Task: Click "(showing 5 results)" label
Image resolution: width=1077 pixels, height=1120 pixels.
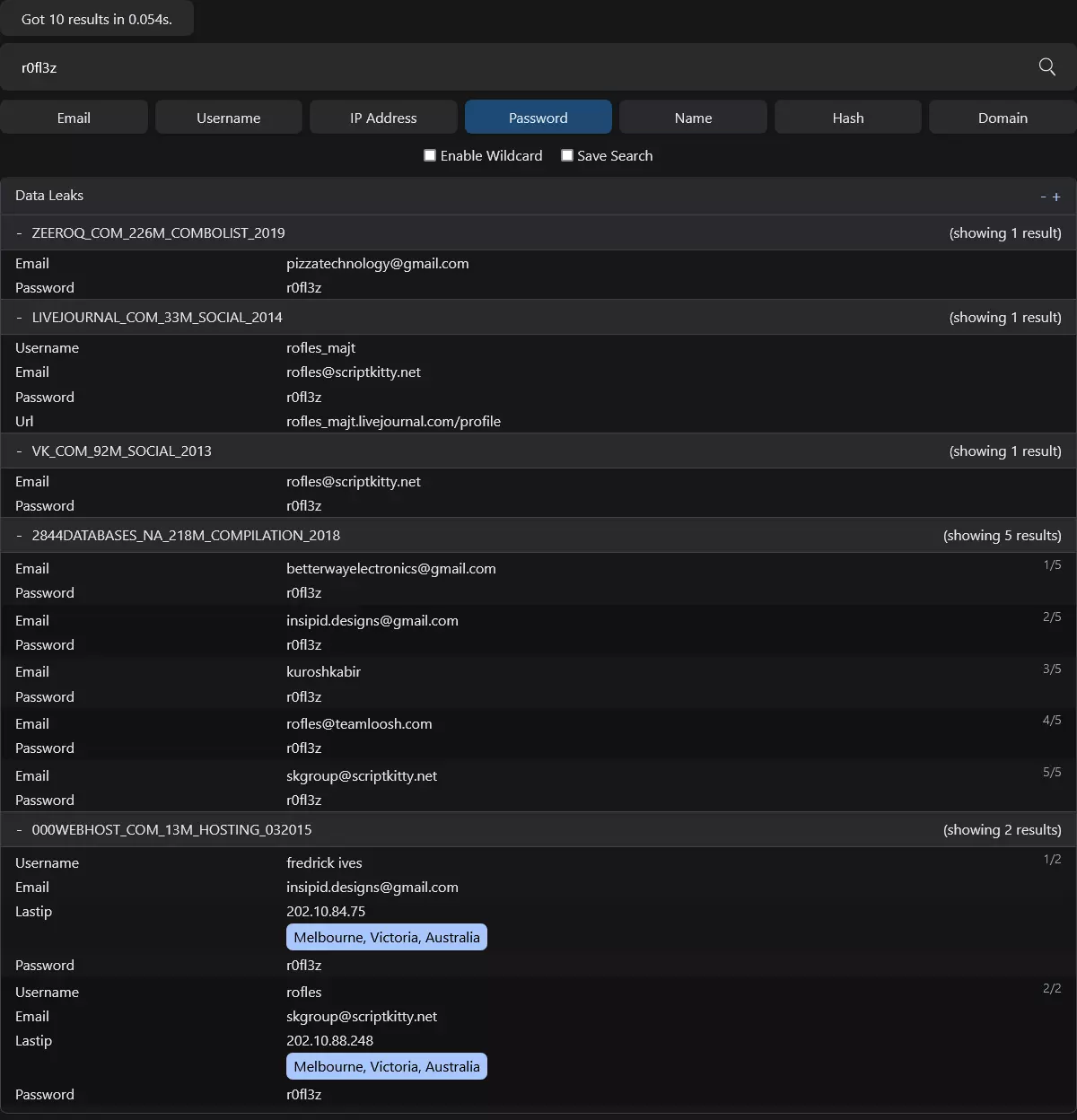Action: (1003, 535)
